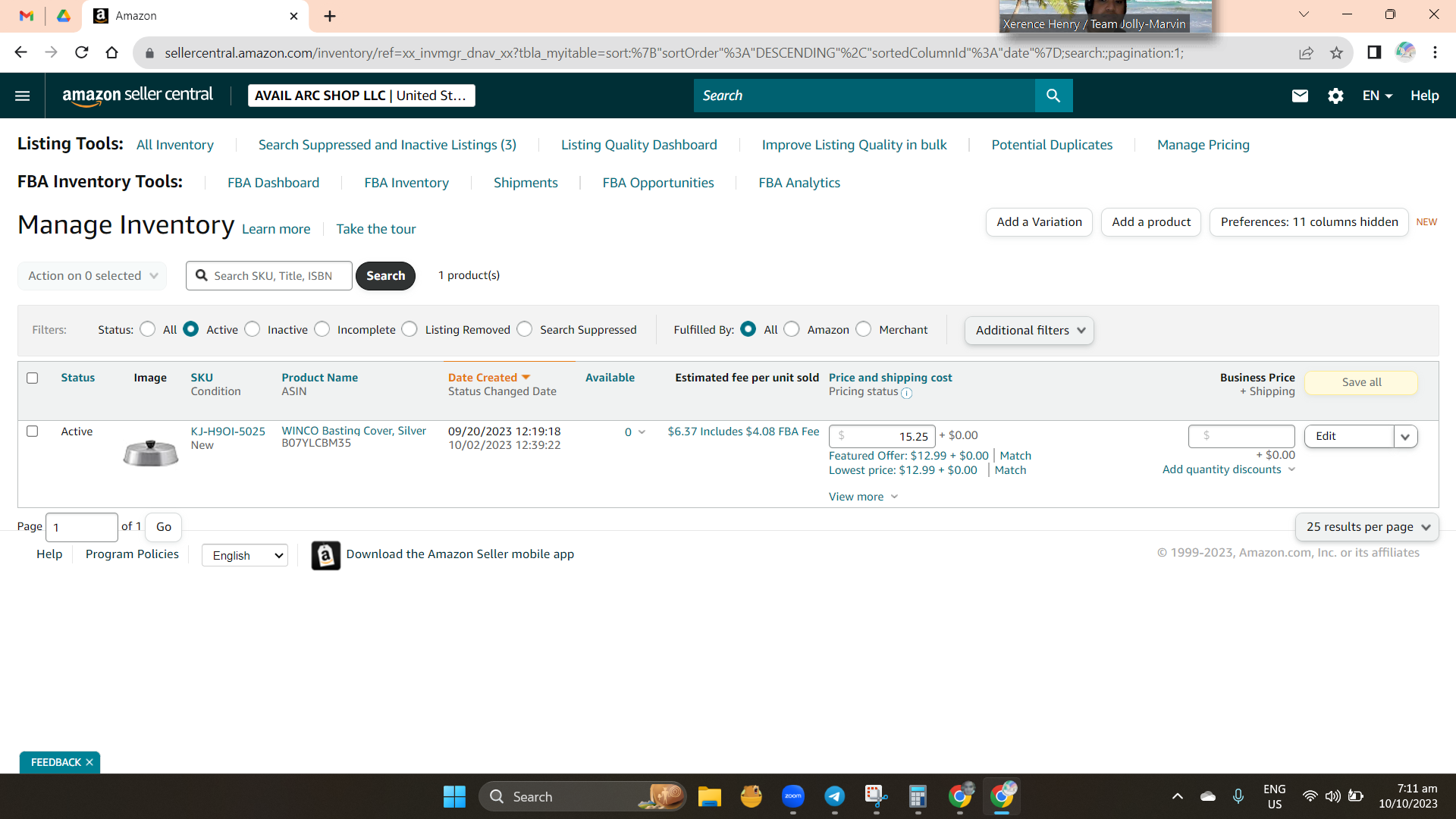1456x819 pixels.
Task: Open the EN language dropdown
Action: (x=1377, y=96)
